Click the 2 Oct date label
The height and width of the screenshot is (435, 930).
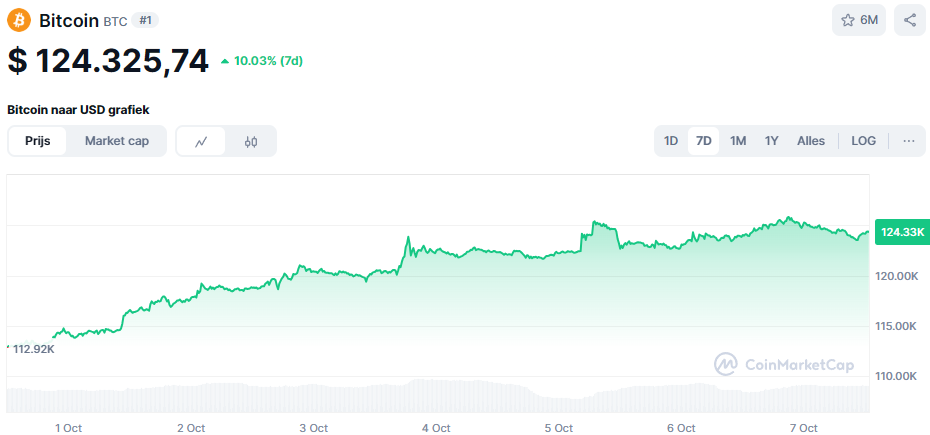tap(191, 428)
